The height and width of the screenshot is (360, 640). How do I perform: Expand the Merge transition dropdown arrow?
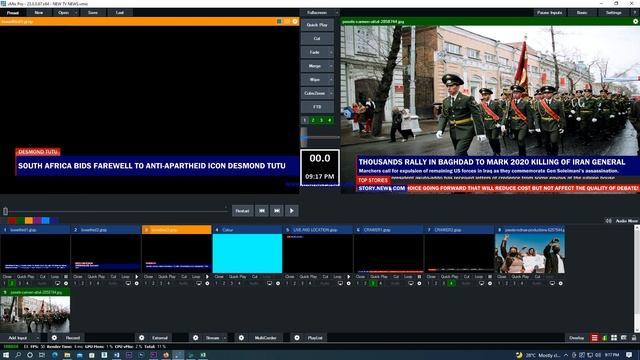click(331, 66)
